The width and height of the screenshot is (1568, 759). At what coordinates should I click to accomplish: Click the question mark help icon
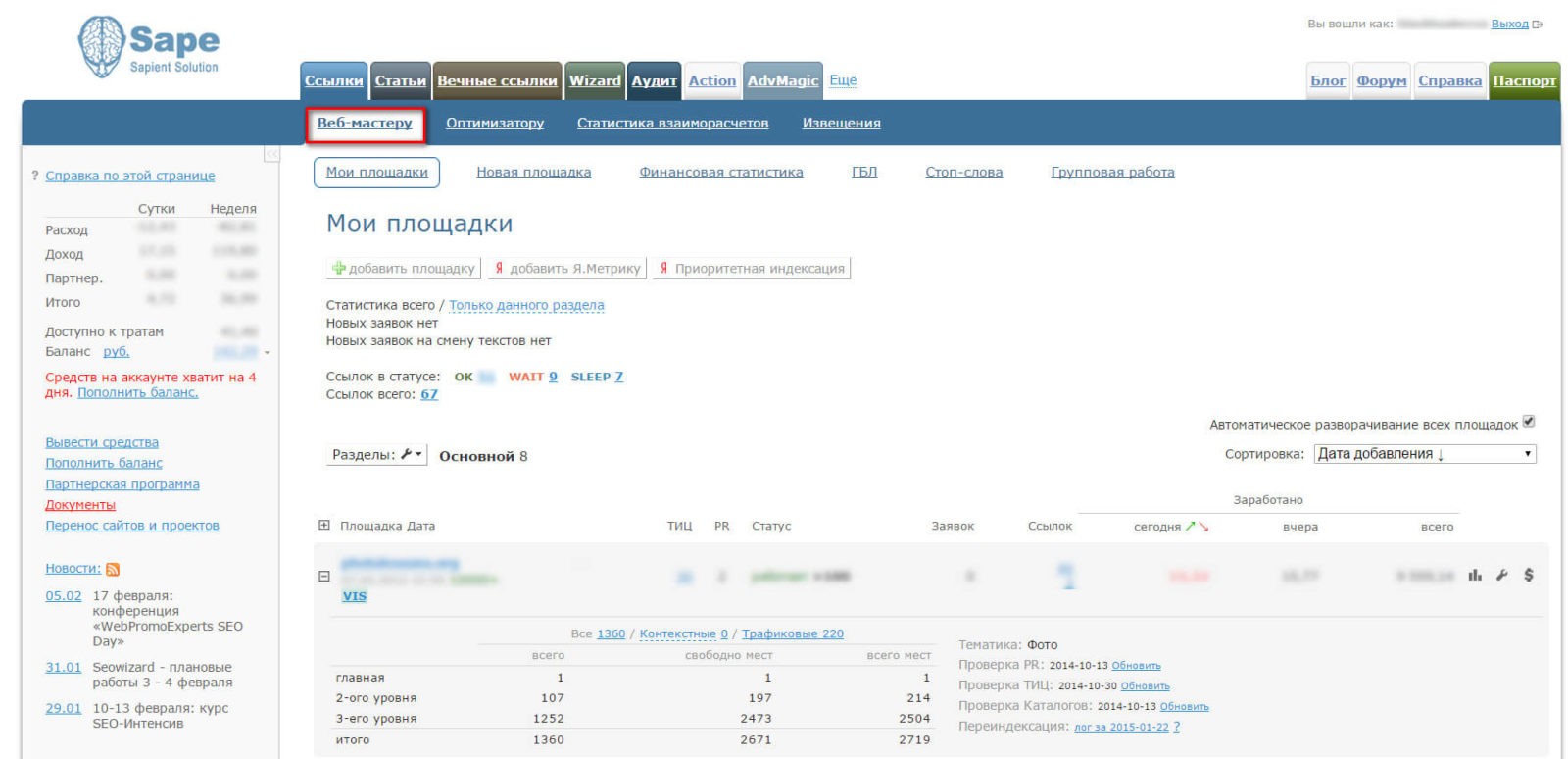pyautogui.click(x=35, y=176)
